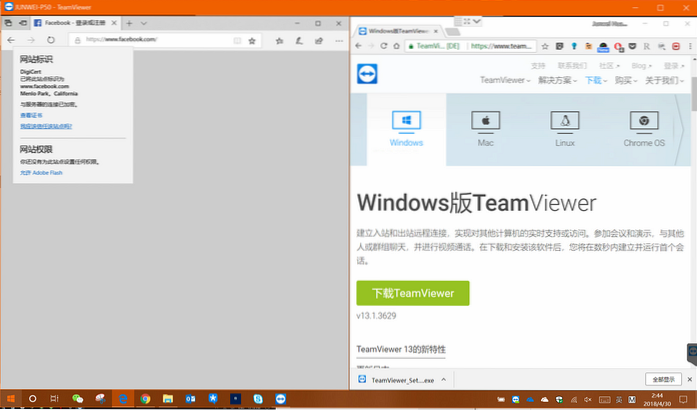
Task: Click Edge back arrow on Facebook tab
Action: coord(10,40)
